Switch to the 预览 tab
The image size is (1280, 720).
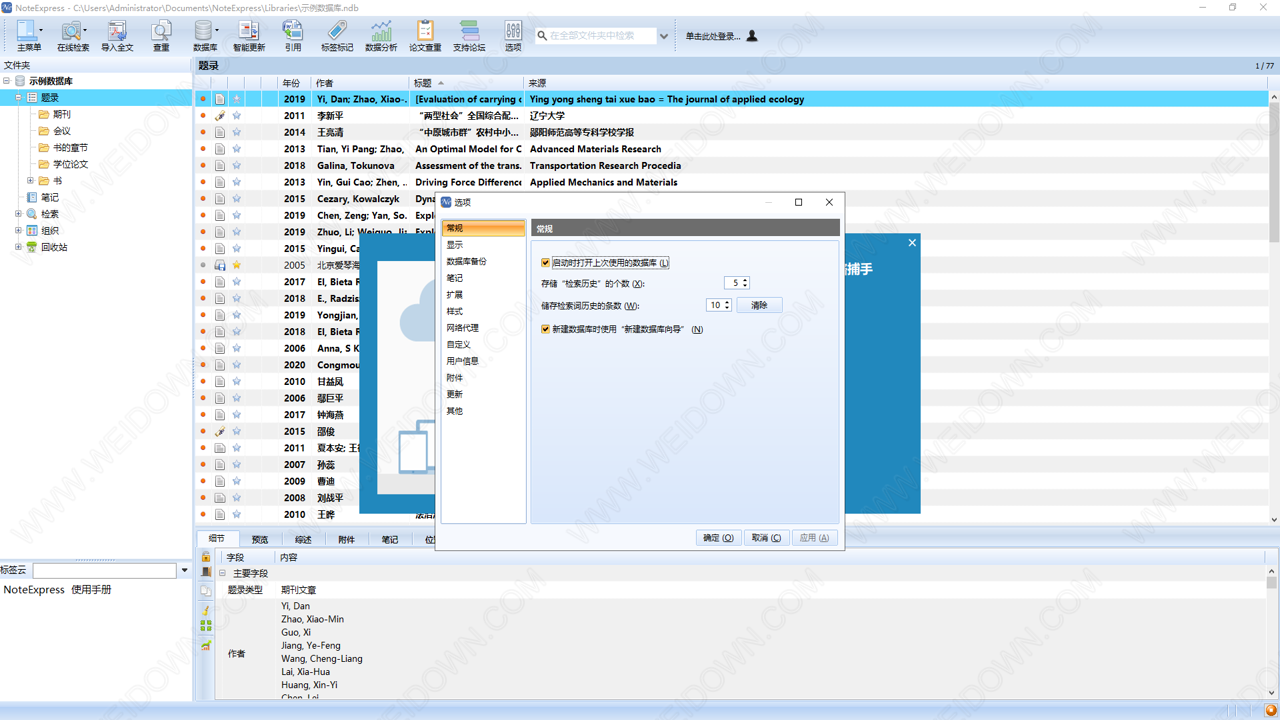260,539
